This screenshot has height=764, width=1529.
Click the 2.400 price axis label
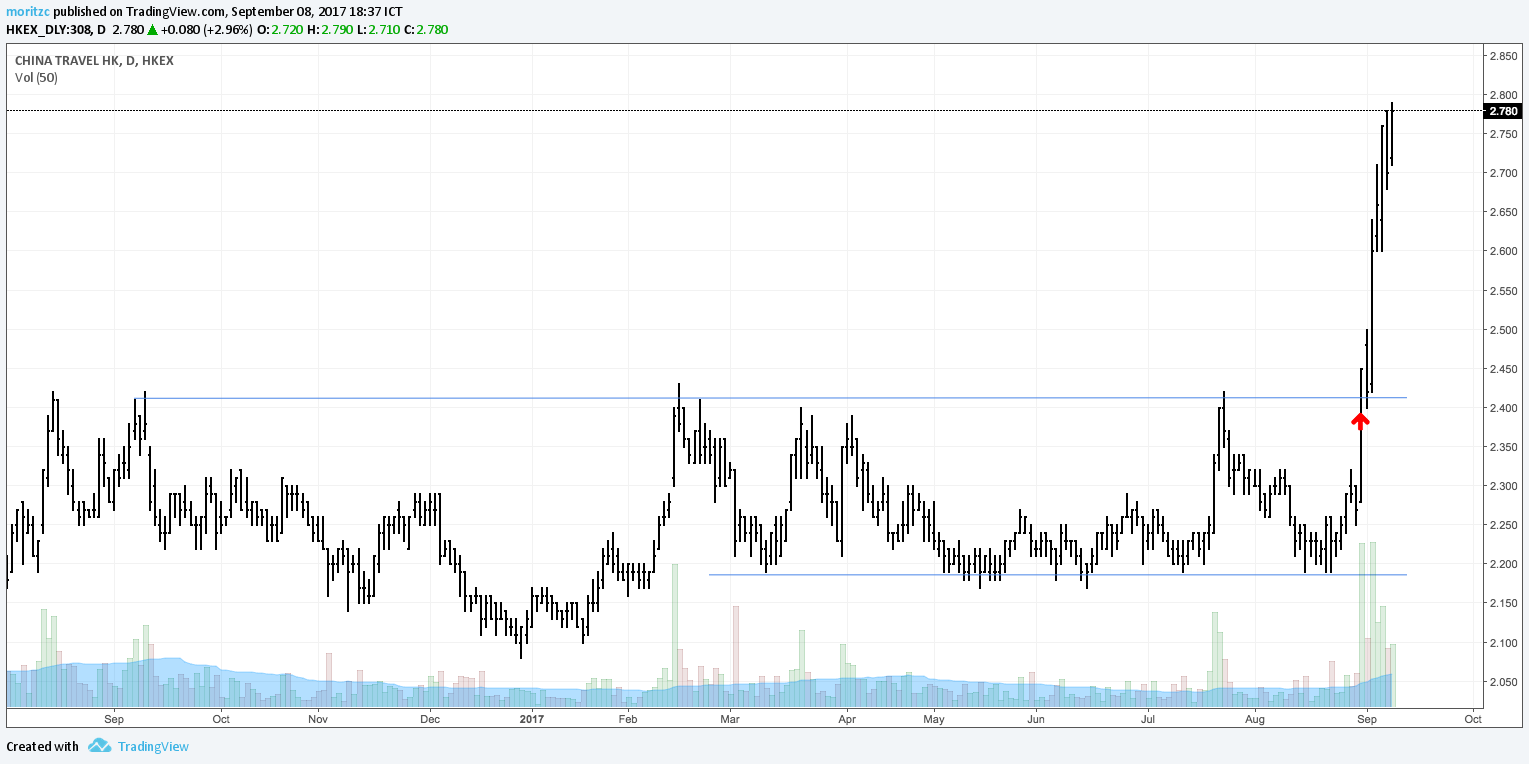pos(1504,408)
